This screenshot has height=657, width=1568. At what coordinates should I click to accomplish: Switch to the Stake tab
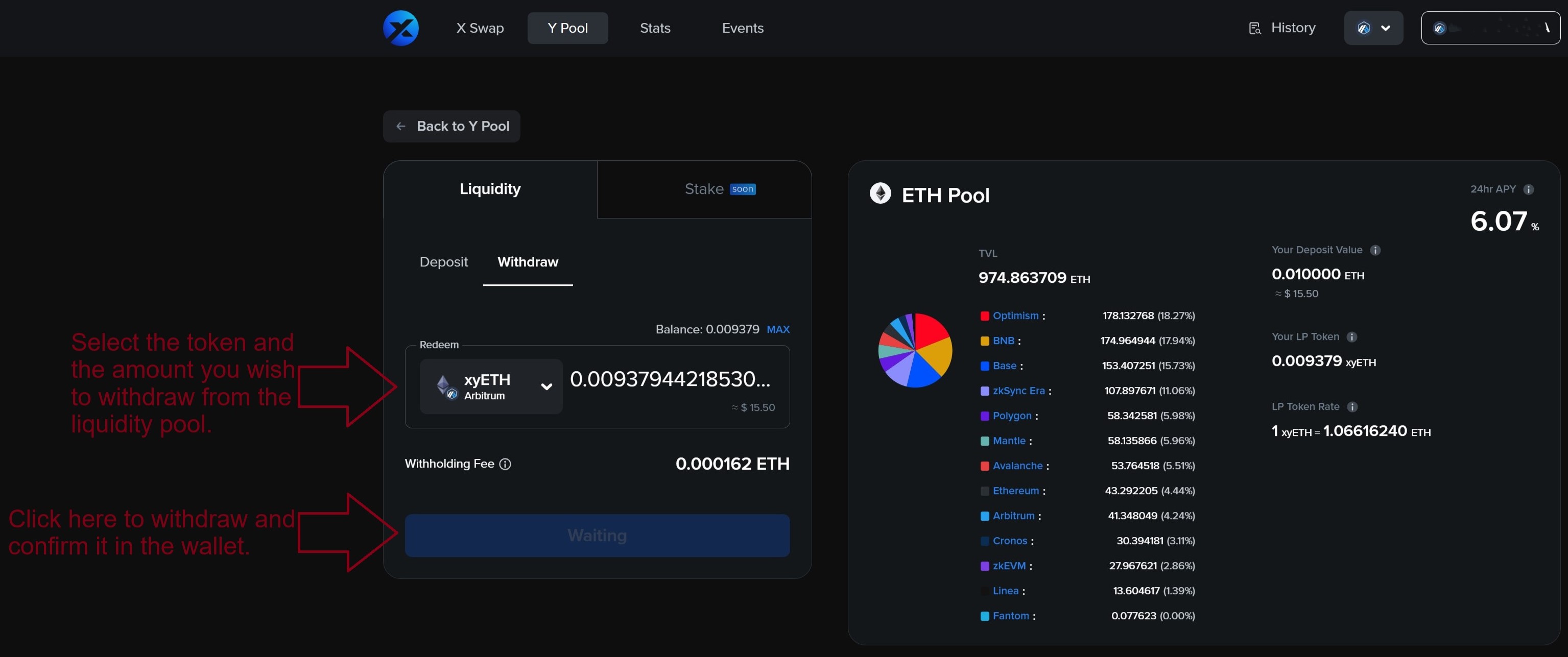point(704,189)
